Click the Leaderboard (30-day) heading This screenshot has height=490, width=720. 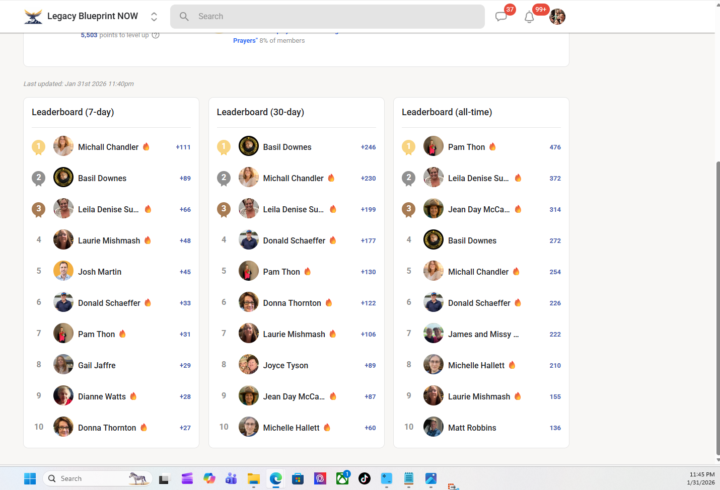pos(260,112)
